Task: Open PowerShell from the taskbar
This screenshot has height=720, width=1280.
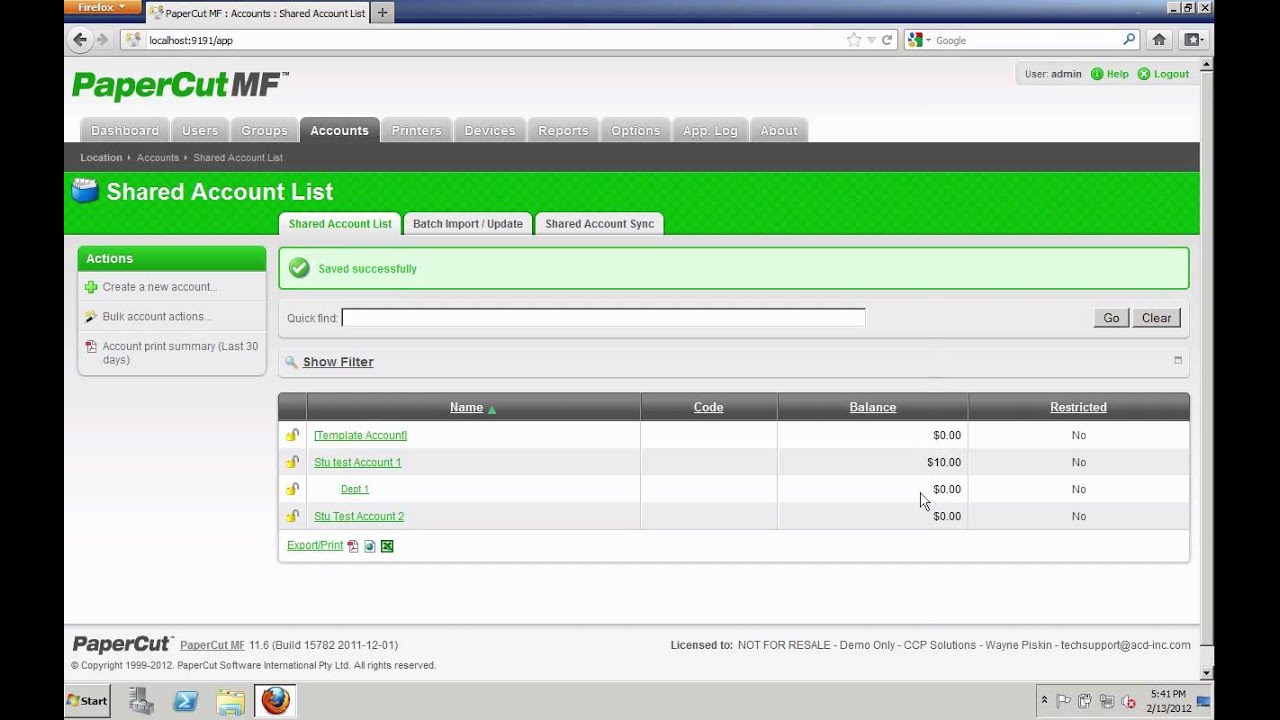Action: [186, 701]
